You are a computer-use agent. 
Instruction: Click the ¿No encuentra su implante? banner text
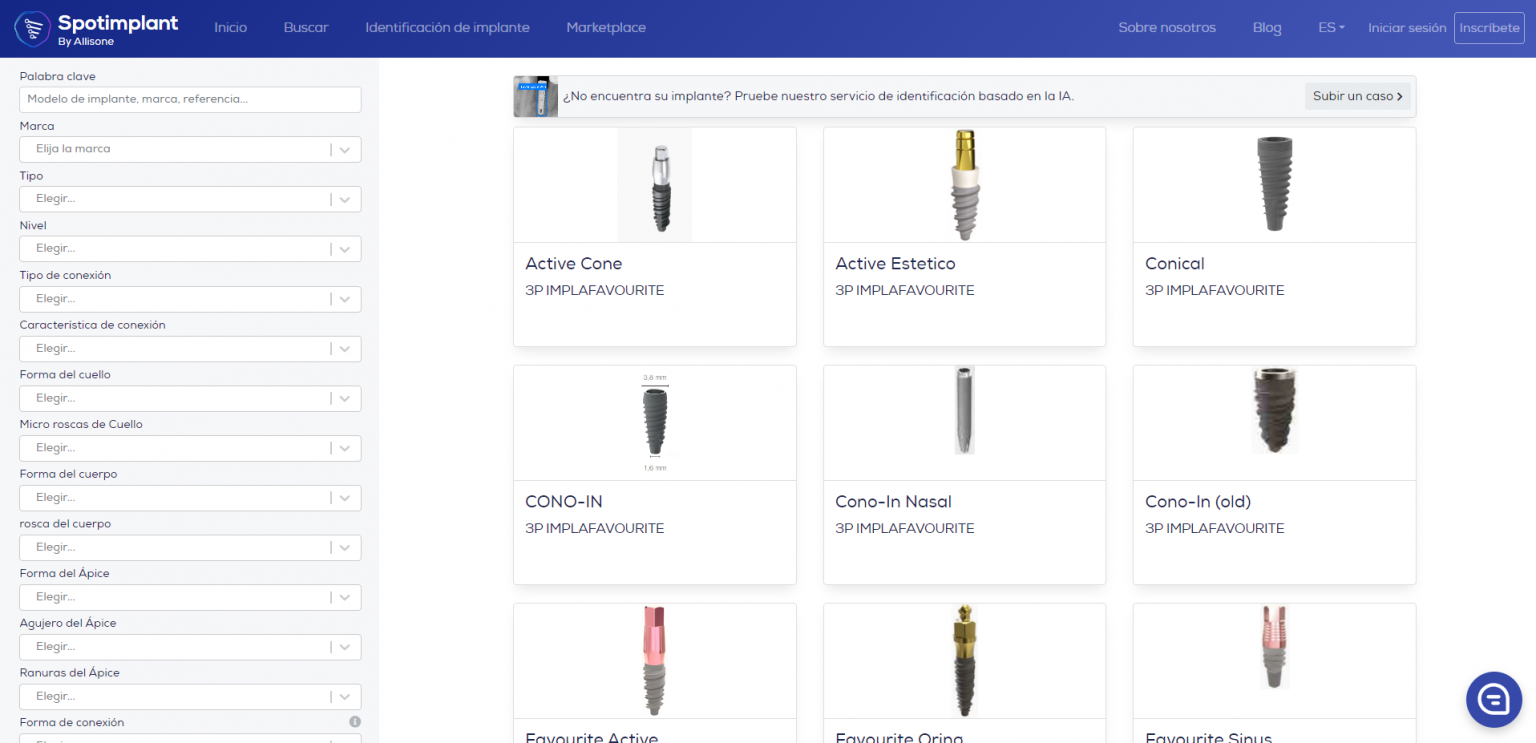point(818,97)
